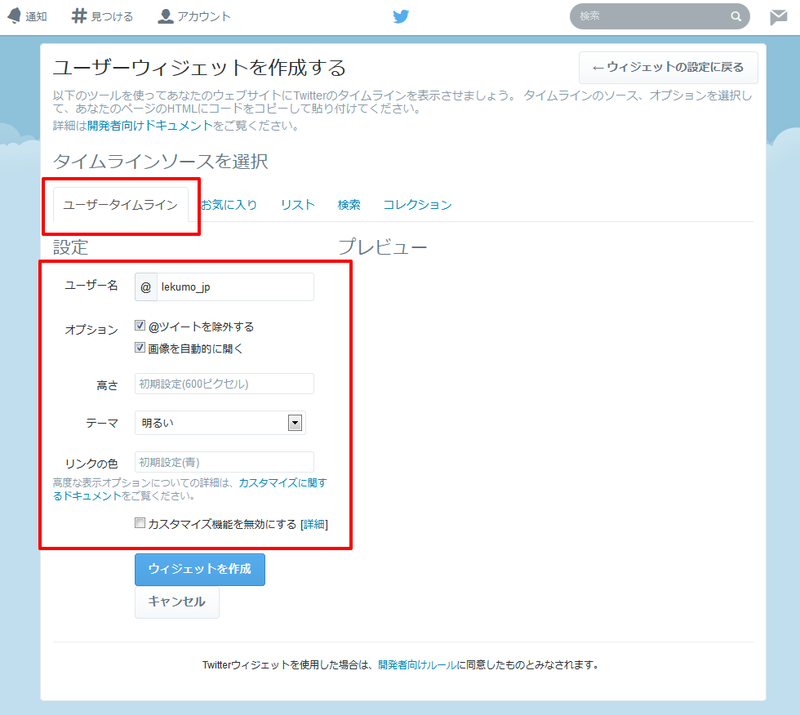Click the アカウント label in top bar
This screenshot has height=715, width=800.
204,16
